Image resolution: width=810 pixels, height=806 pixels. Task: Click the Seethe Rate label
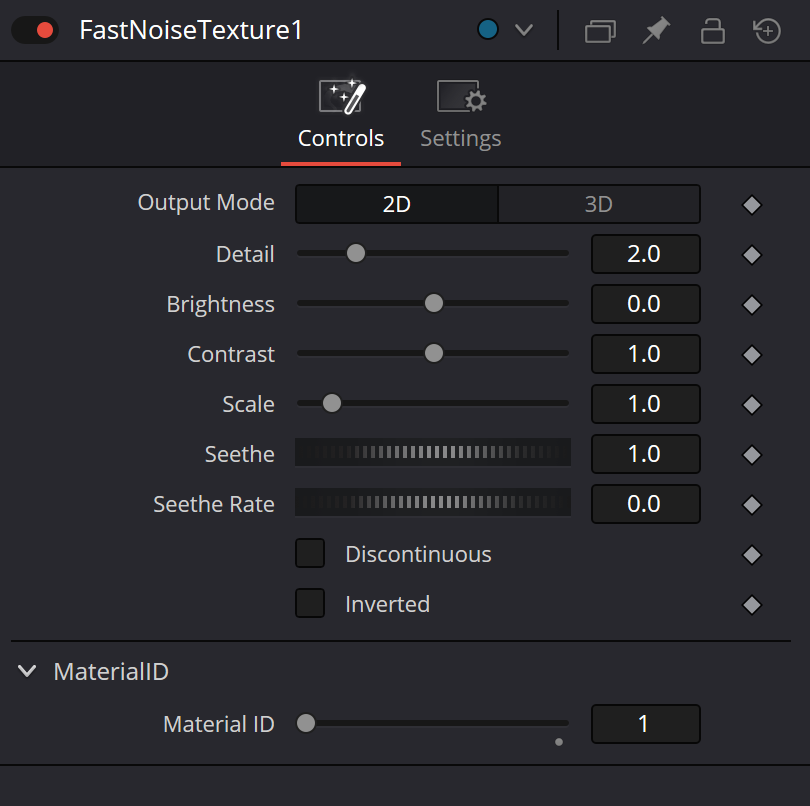coord(214,504)
